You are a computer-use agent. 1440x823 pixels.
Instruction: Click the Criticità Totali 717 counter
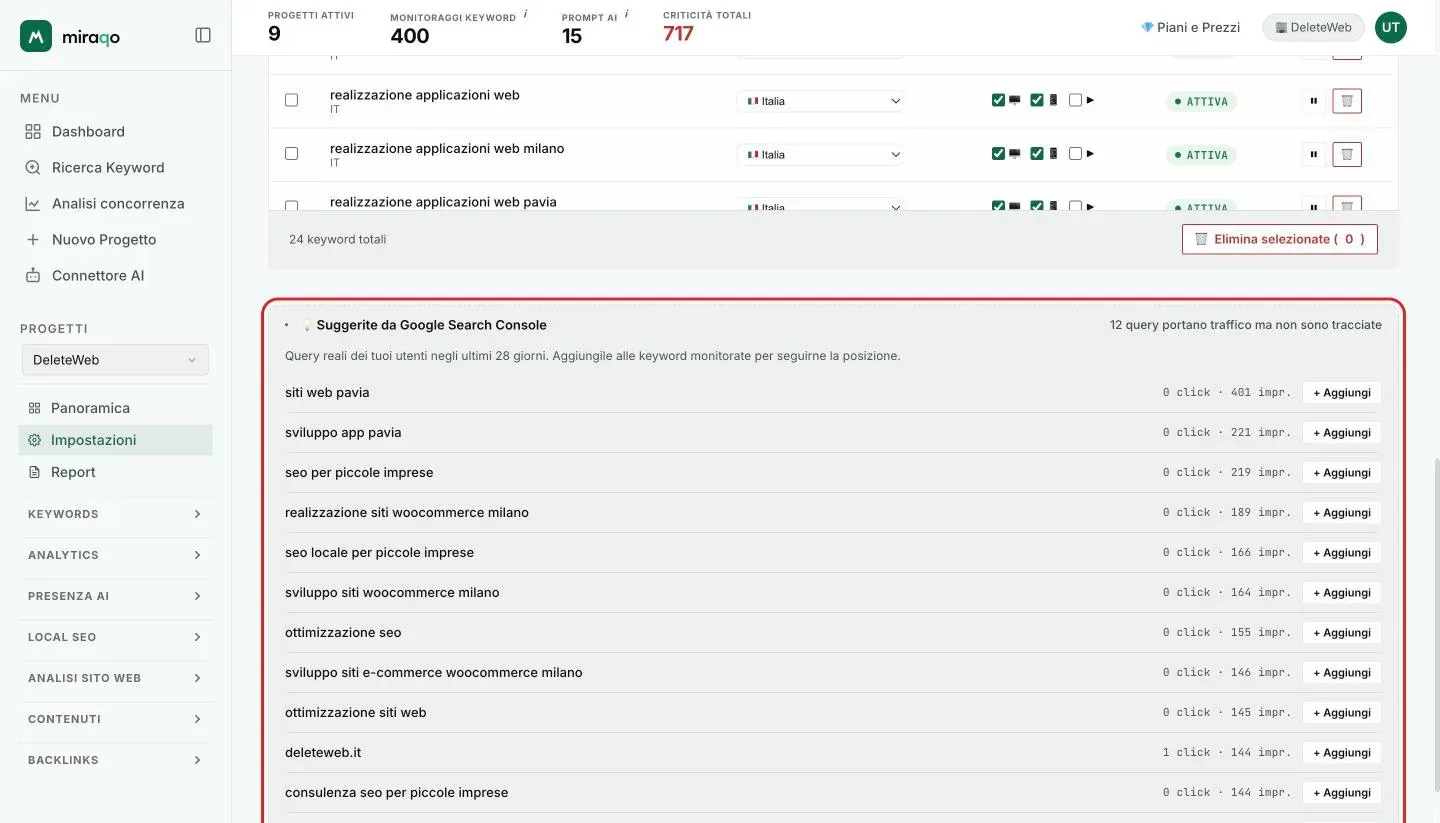tap(678, 34)
